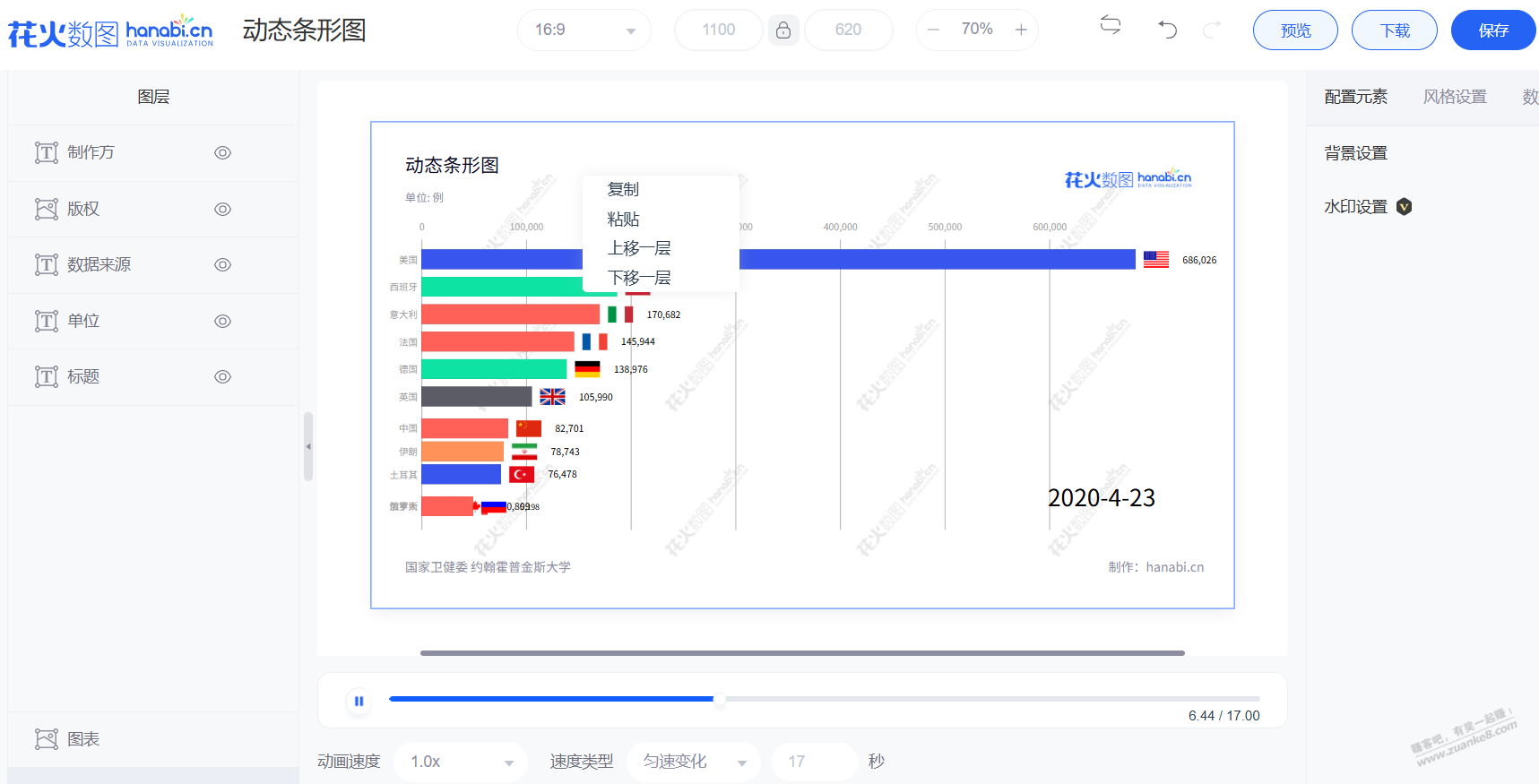Click the UK flag on the chart
Viewport: 1539px width, 784px height.
click(x=552, y=397)
